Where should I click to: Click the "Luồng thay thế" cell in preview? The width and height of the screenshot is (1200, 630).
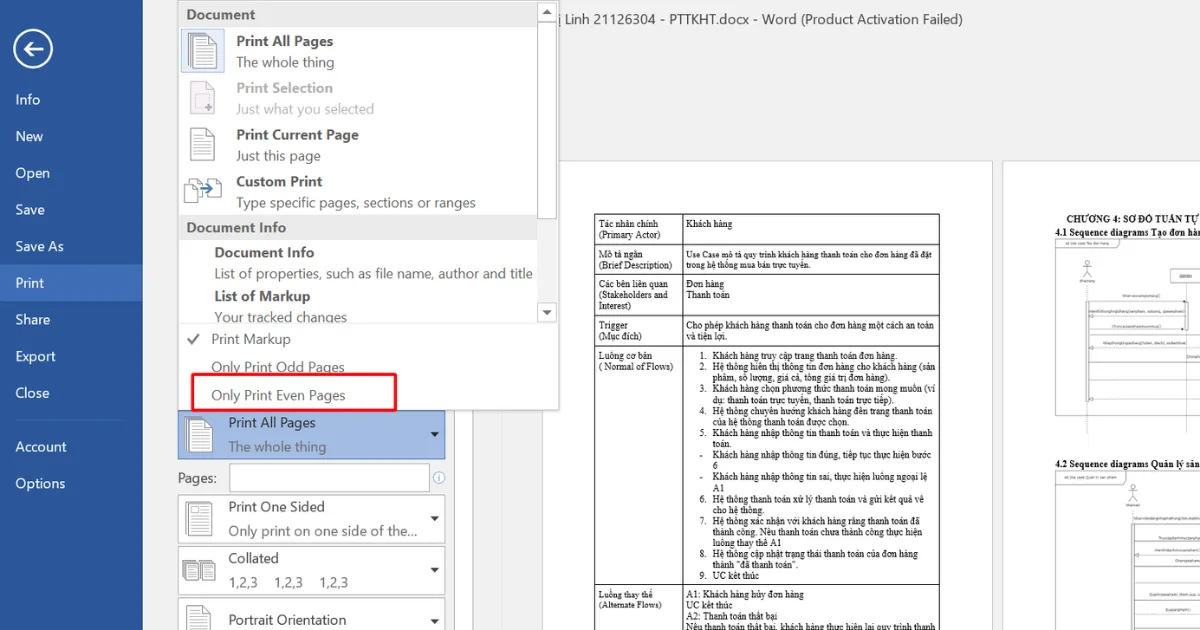pos(638,608)
